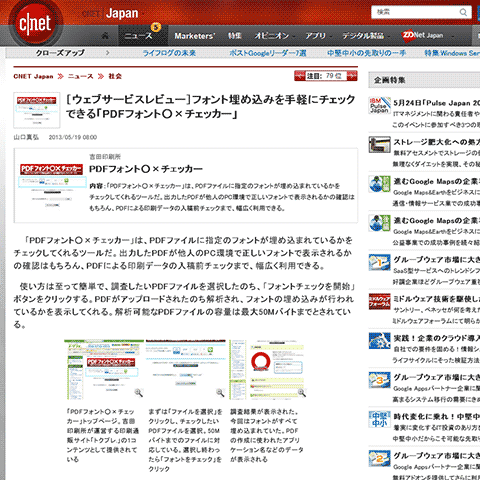This screenshot has width=480, height=480.
Task: Click CNET Japan breadcrumb link
Action: [33, 76]
